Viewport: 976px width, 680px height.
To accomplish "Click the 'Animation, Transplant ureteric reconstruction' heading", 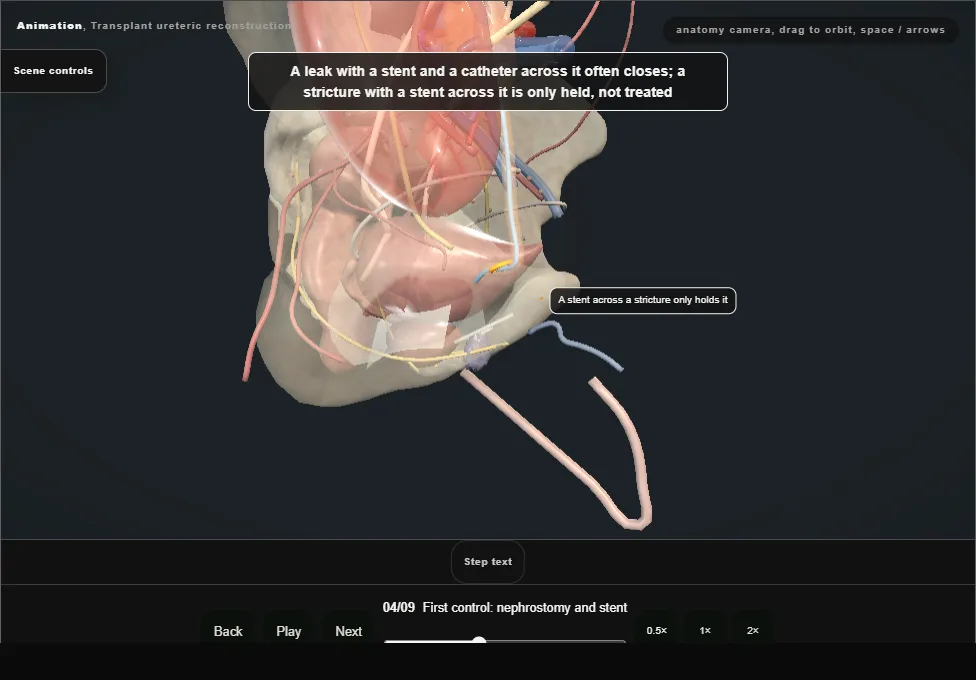I will (x=154, y=26).
